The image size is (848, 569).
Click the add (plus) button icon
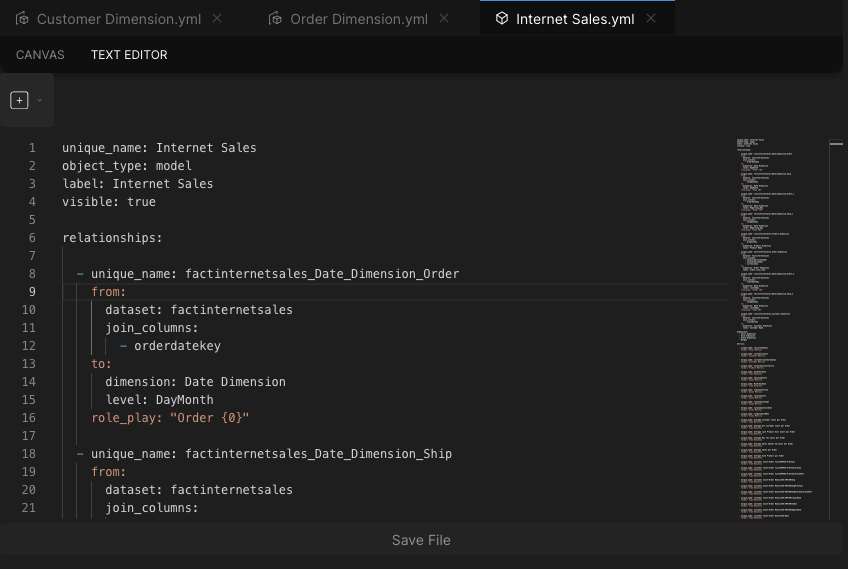pyautogui.click(x=19, y=100)
